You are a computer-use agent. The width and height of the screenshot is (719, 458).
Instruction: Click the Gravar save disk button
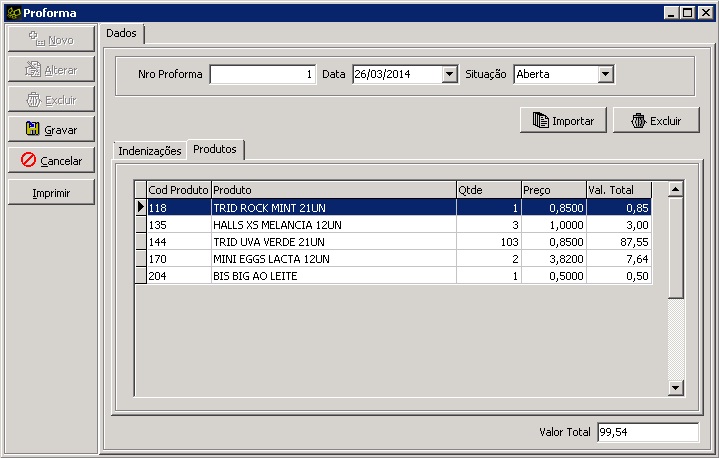click(x=51, y=129)
